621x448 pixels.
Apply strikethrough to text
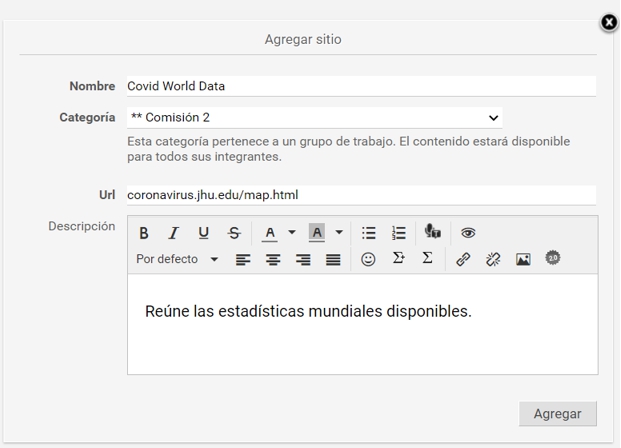coord(234,233)
